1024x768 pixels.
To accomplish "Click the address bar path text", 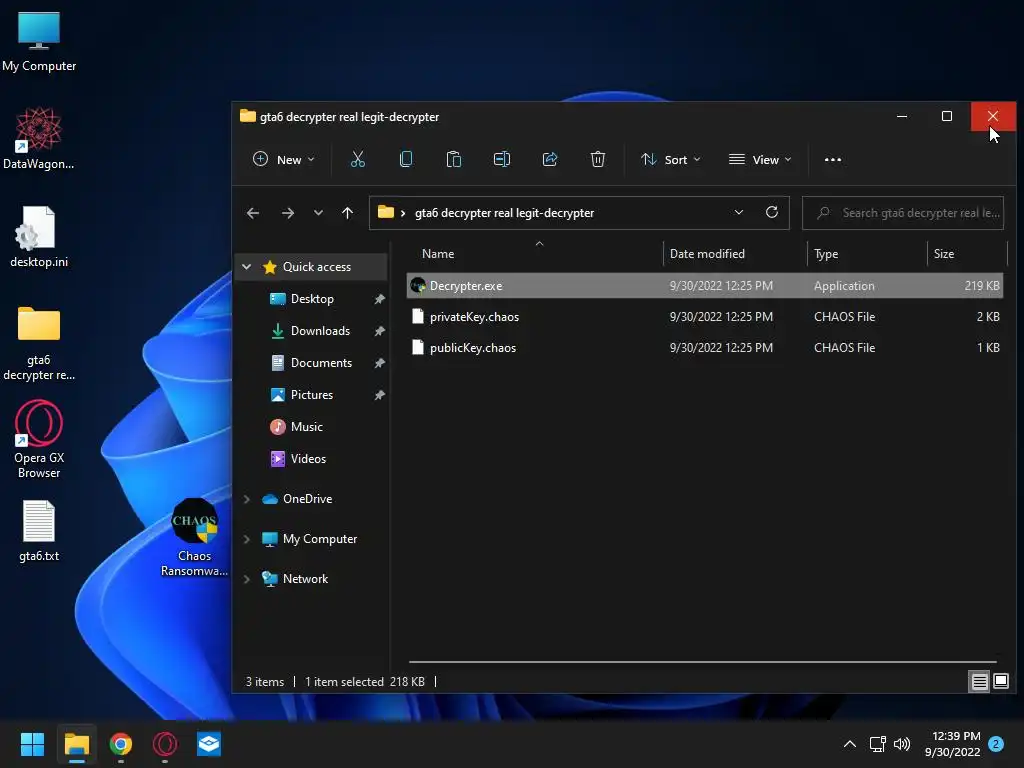I will [504, 213].
